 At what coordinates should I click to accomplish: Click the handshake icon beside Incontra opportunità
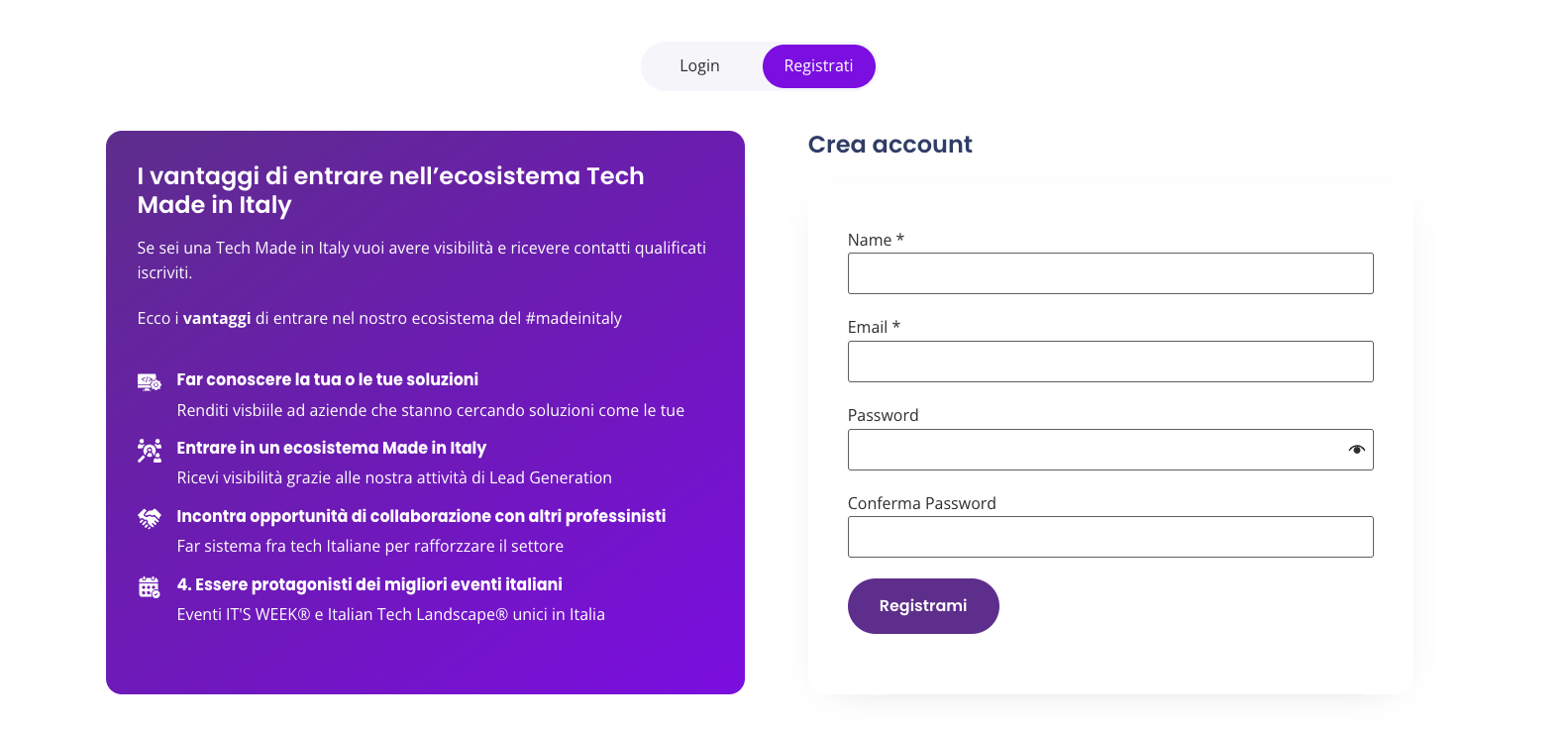(x=150, y=518)
